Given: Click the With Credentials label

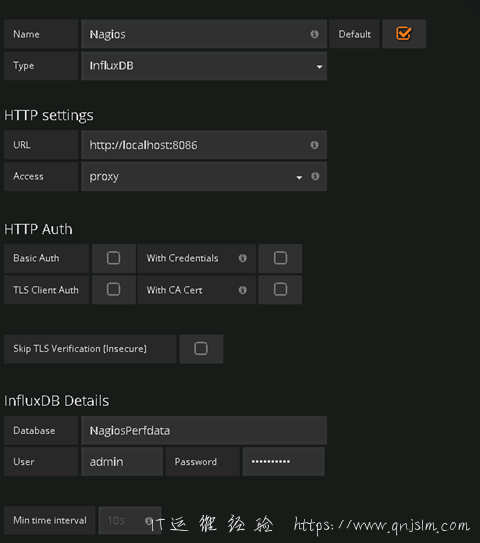Looking at the screenshot, I should pyautogui.click(x=182, y=258).
